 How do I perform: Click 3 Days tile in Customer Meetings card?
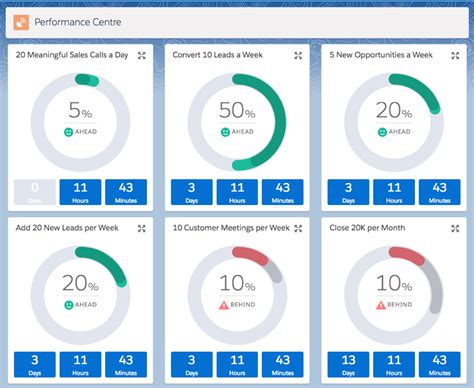click(x=192, y=365)
